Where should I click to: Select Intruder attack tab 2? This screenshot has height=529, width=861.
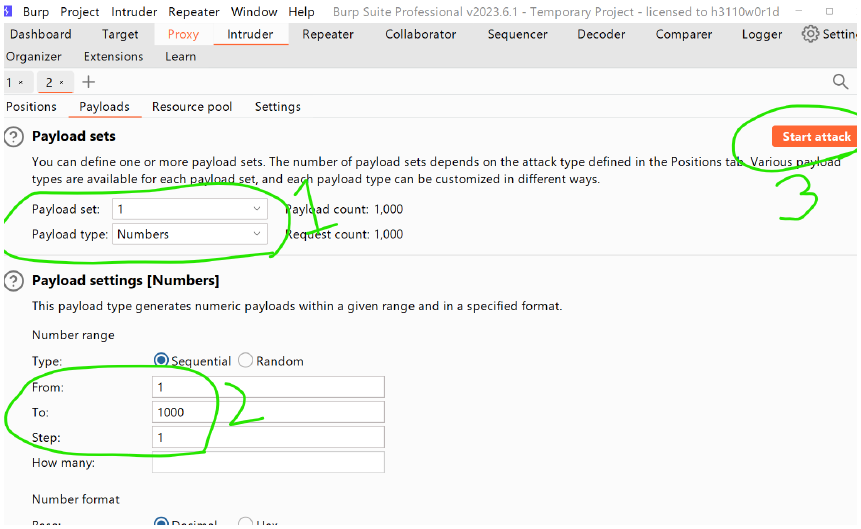(x=49, y=83)
